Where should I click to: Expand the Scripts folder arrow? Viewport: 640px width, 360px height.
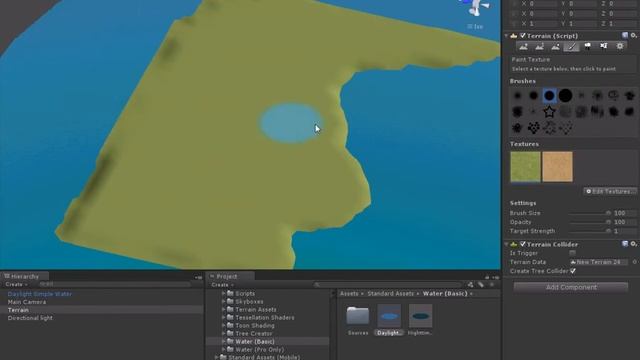pos(223,293)
